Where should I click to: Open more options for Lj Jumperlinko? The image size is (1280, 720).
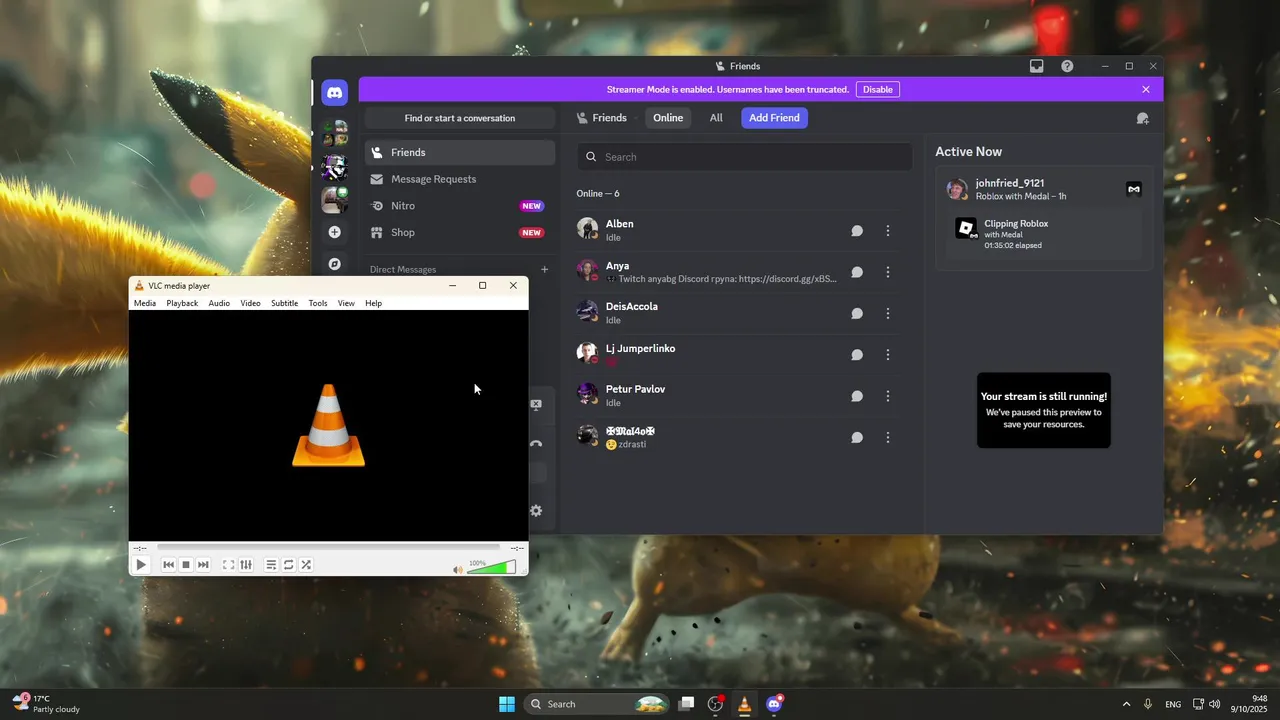pyautogui.click(x=888, y=355)
